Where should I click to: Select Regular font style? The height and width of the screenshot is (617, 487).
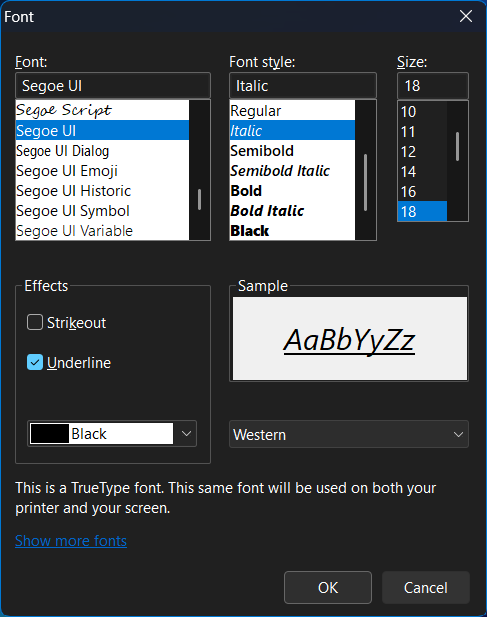292,111
